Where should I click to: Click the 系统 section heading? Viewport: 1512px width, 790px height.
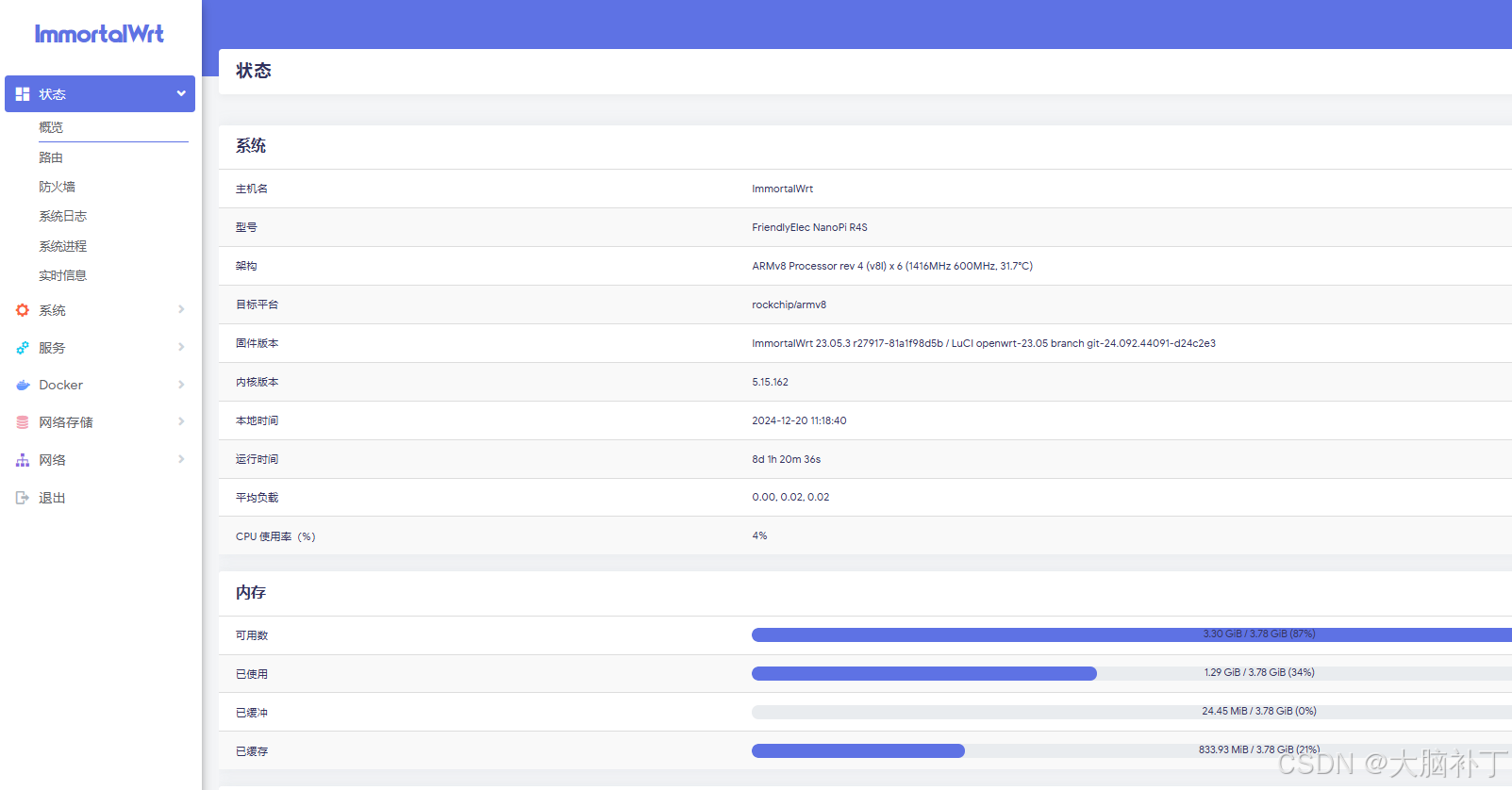click(251, 145)
